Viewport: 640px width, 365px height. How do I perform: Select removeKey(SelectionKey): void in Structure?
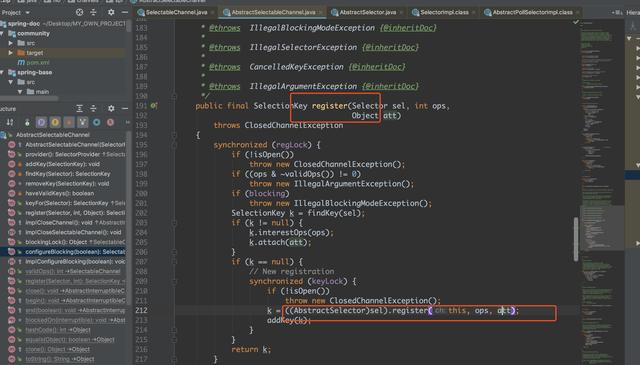(67, 184)
